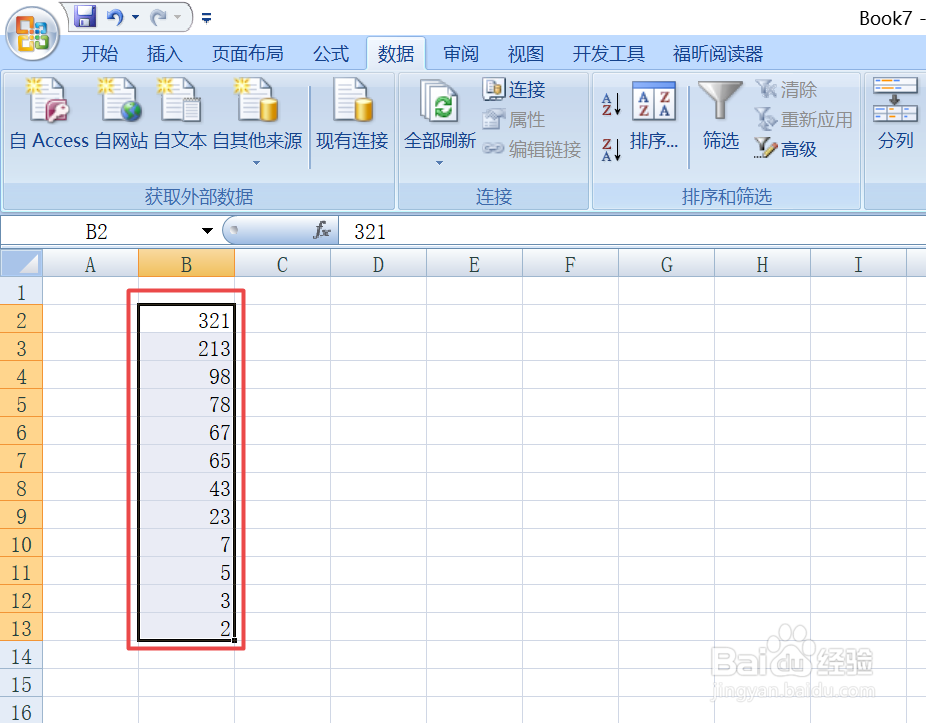Open the 排序 sort dialog
The image size is (926, 723).
pyautogui.click(x=654, y=116)
